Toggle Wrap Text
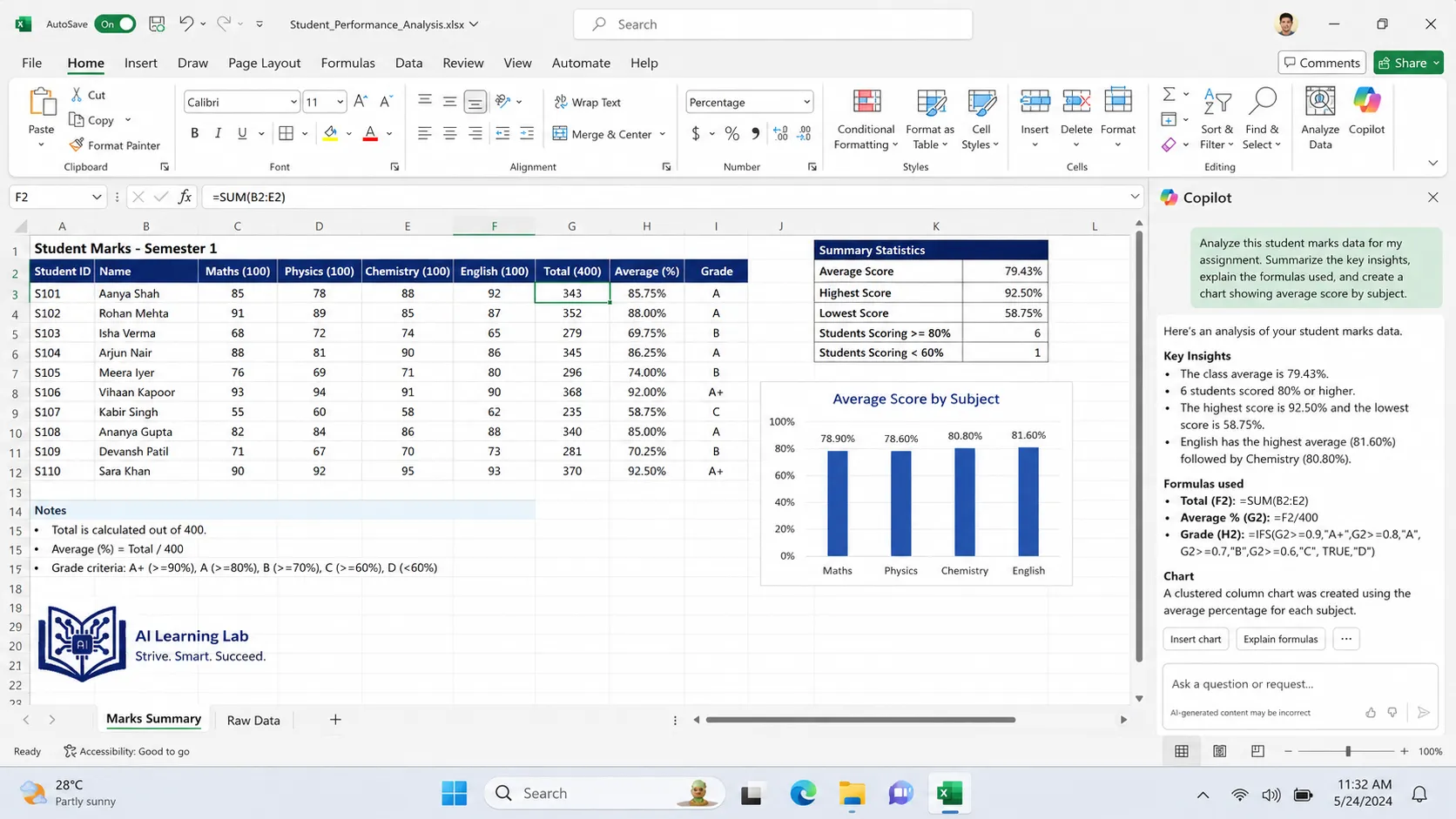 pos(588,102)
